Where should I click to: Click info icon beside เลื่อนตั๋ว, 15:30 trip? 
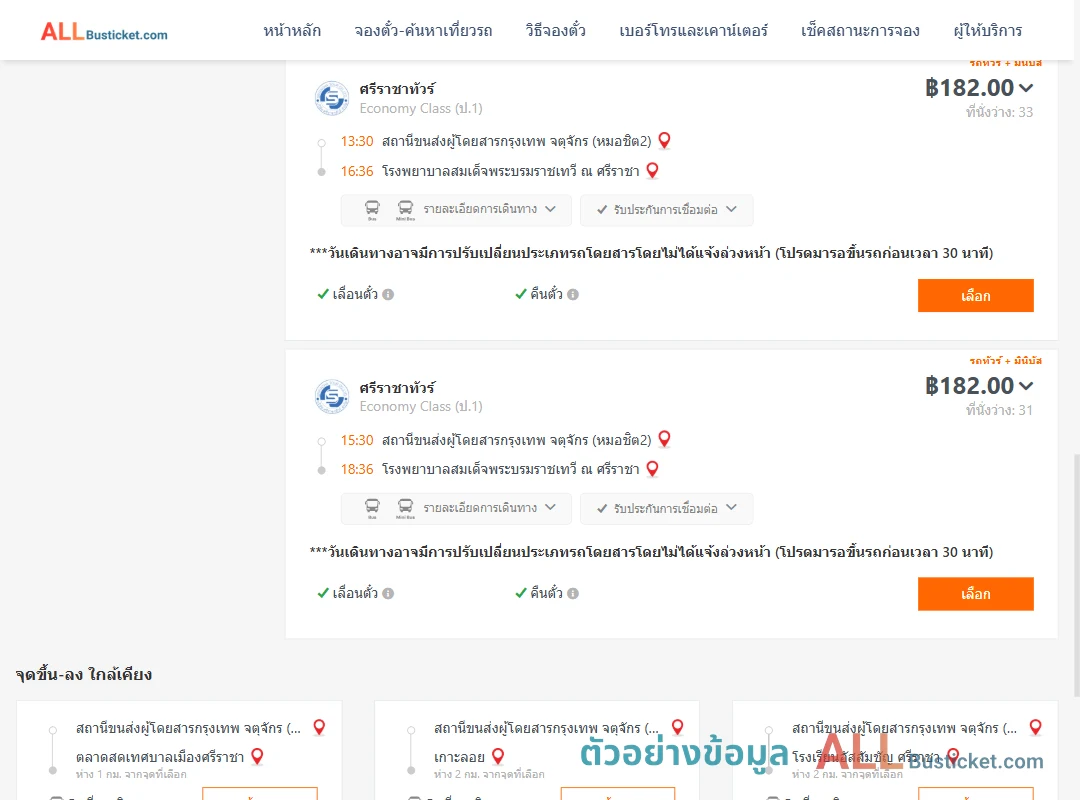pyautogui.click(x=388, y=593)
